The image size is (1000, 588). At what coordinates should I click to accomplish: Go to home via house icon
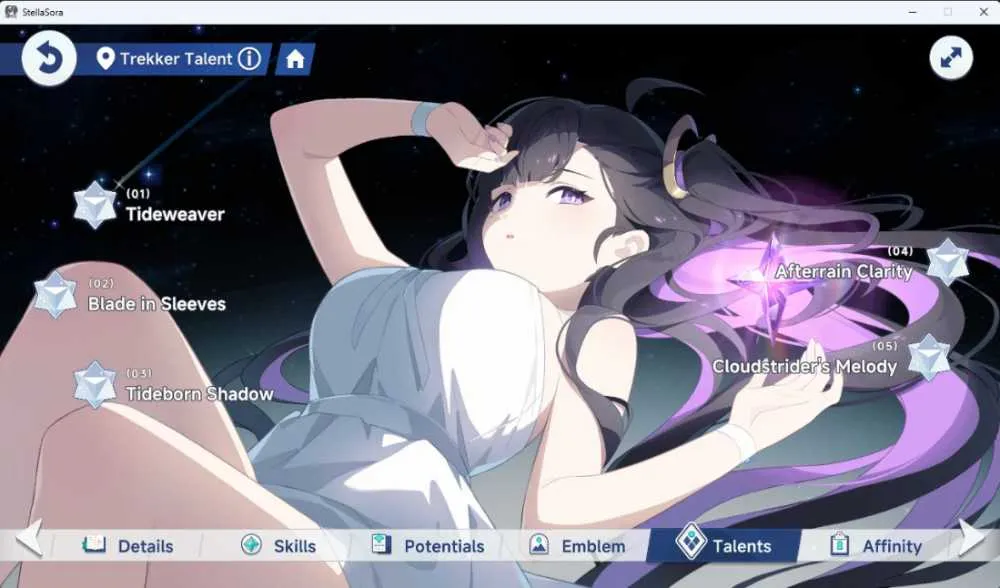[295, 59]
